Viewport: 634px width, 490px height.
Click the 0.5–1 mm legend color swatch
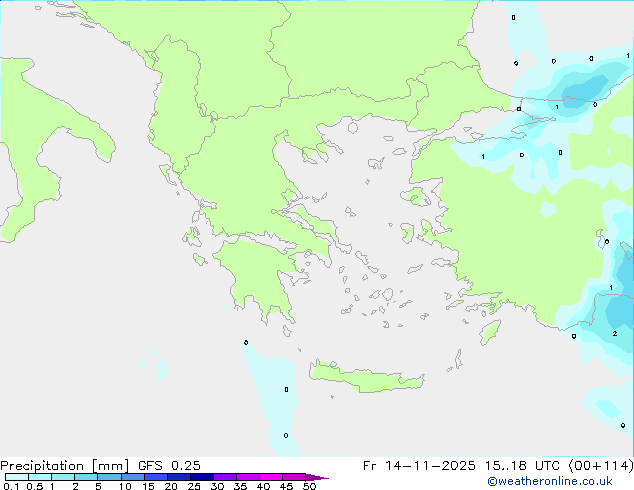[x=40, y=477]
